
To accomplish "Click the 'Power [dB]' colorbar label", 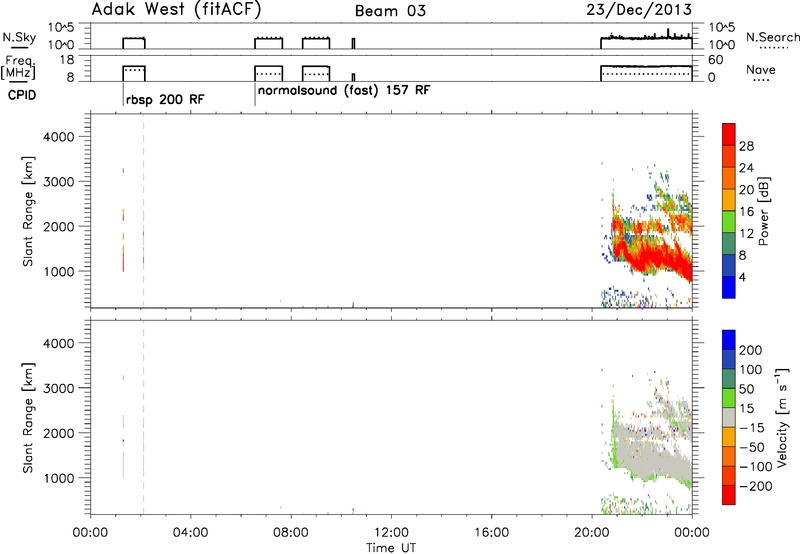I will 763,211.
